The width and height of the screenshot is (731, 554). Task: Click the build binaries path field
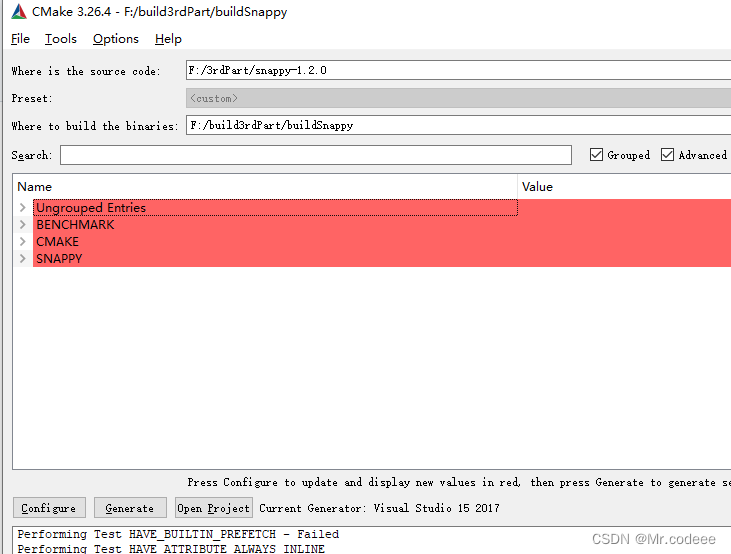pyautogui.click(x=458, y=125)
